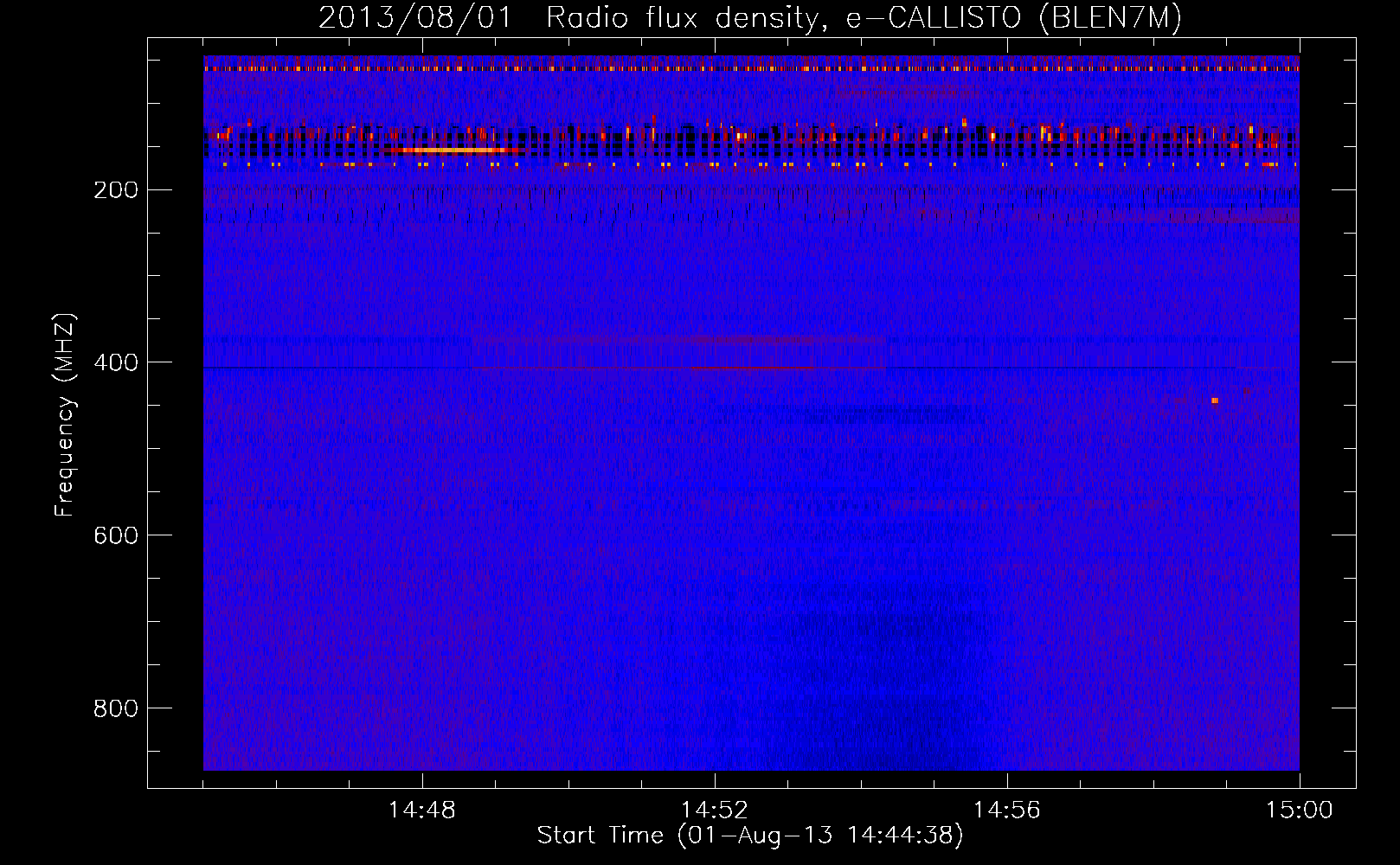This screenshot has height=865, width=1400.
Task: Click the 'Frequency (MHZ)' axis label
Action: tap(65, 415)
